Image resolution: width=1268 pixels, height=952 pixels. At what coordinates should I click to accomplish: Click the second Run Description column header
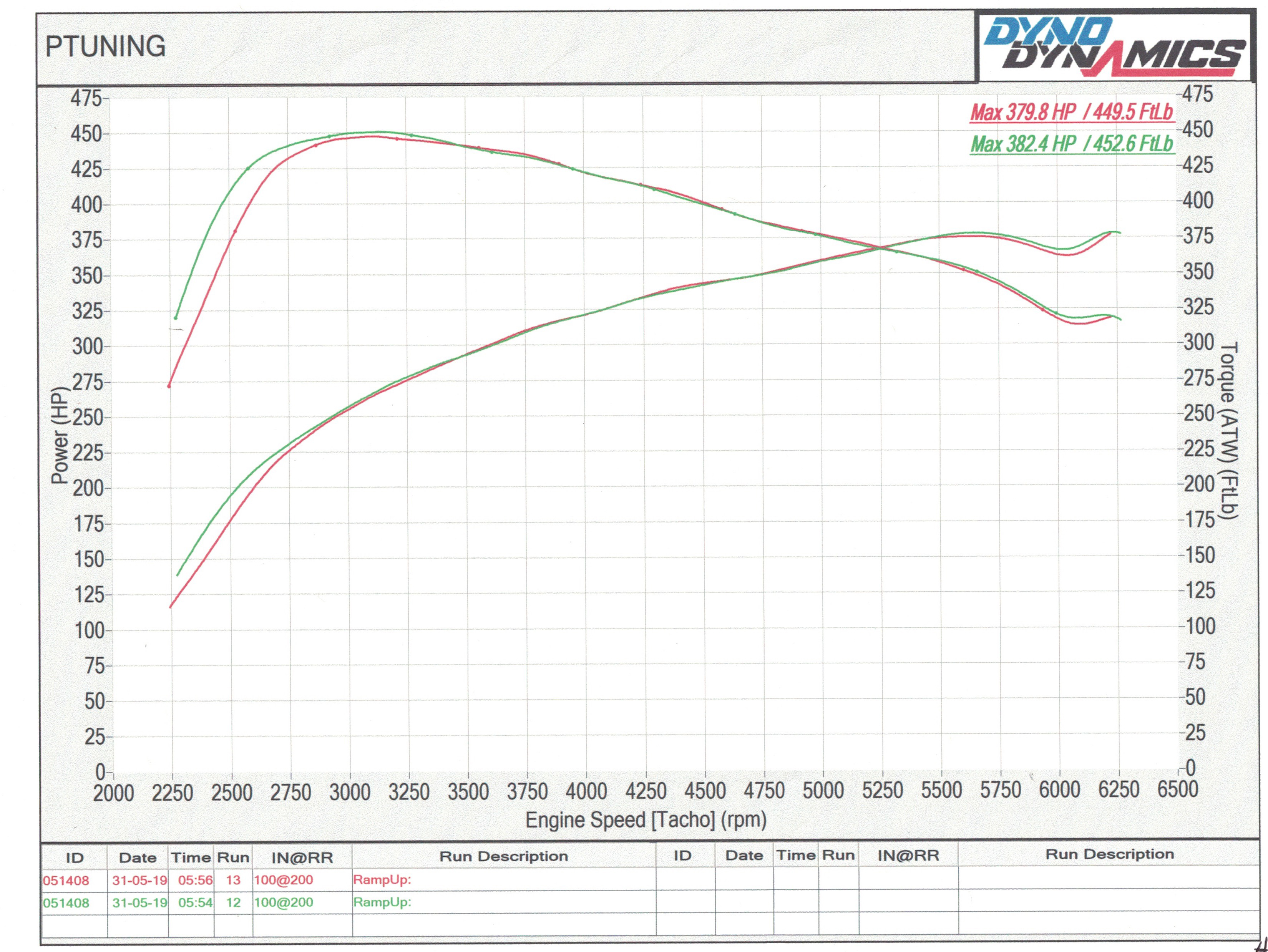1109,854
